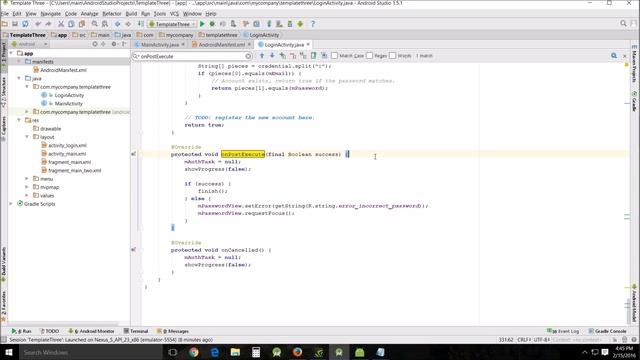Screen dimensions: 640x360
Task: Click the Search Everywhere magnifier icon
Action: [623, 24]
